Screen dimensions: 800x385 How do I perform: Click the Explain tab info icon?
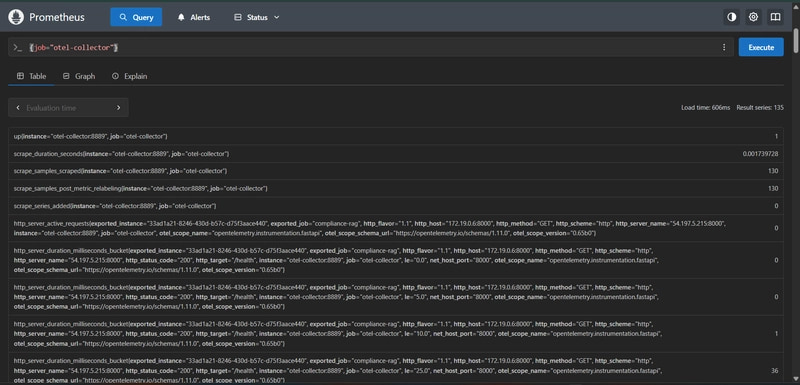point(115,76)
